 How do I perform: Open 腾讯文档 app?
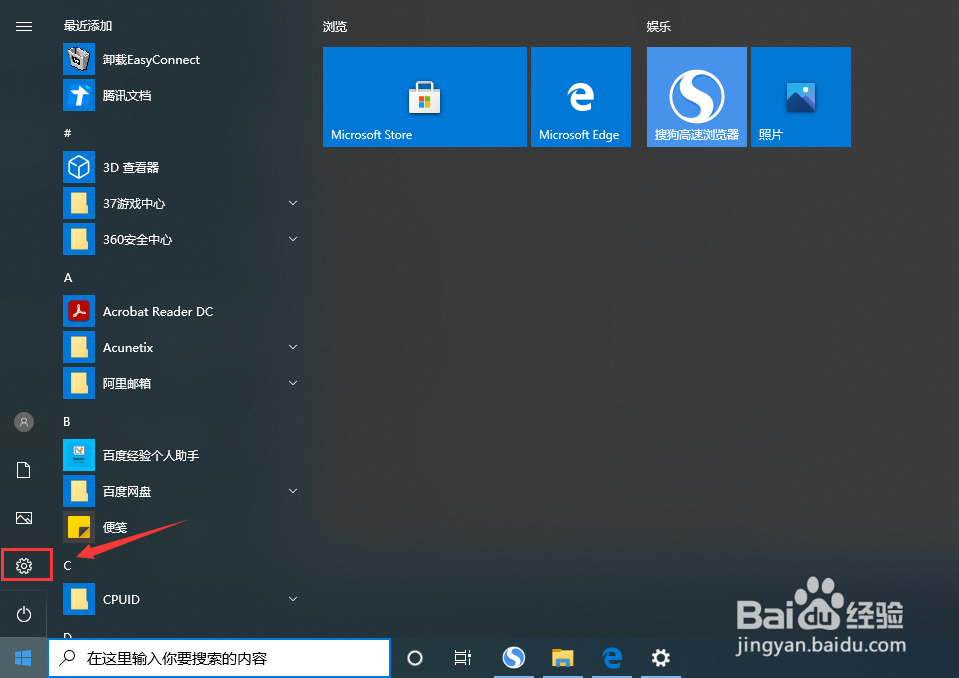pos(107,95)
